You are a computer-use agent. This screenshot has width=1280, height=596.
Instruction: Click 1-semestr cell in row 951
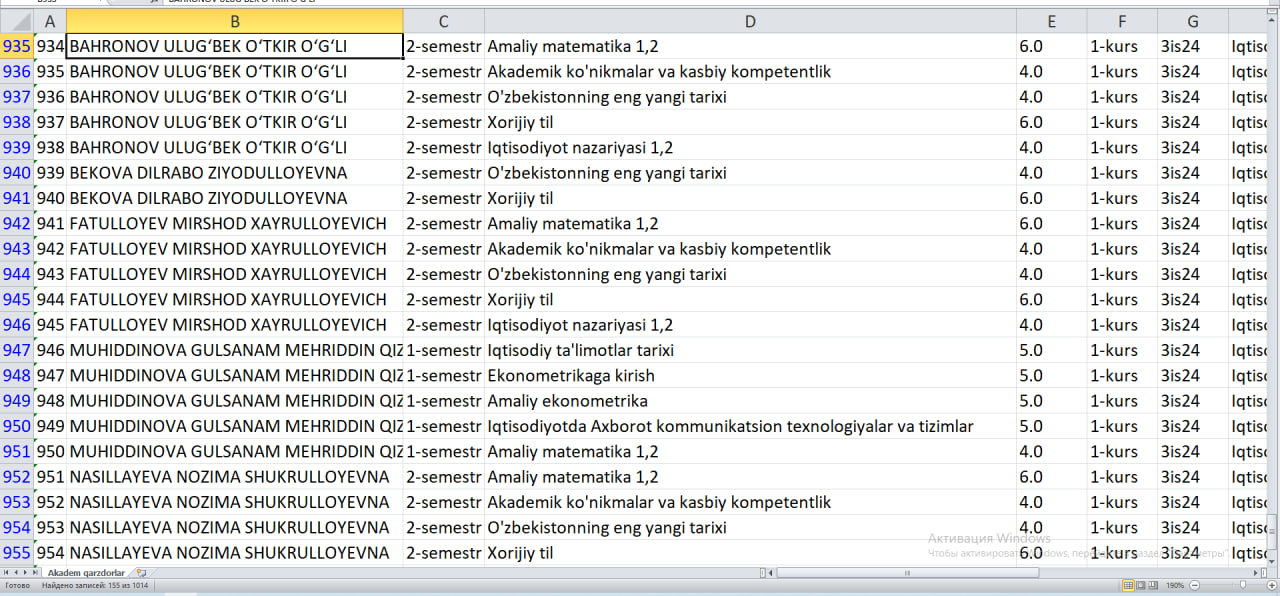[x=444, y=452]
